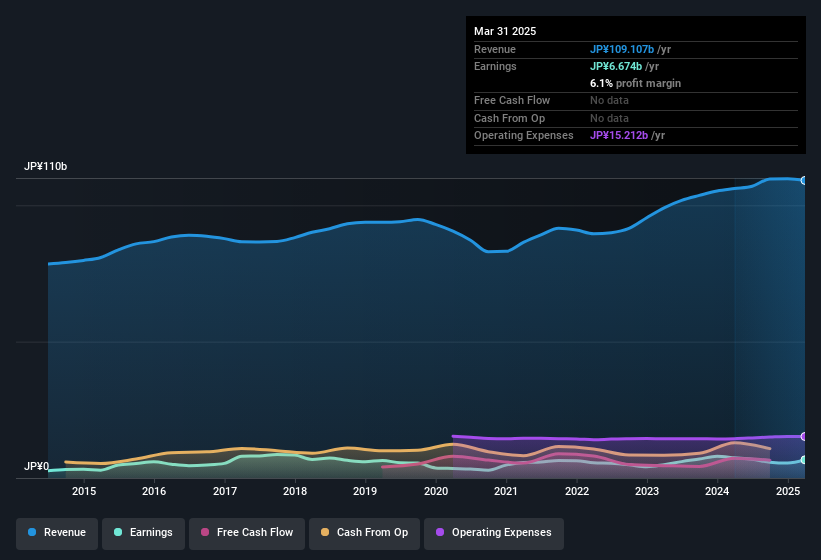Click the purple Operating Expenses legend dot

click(440, 532)
